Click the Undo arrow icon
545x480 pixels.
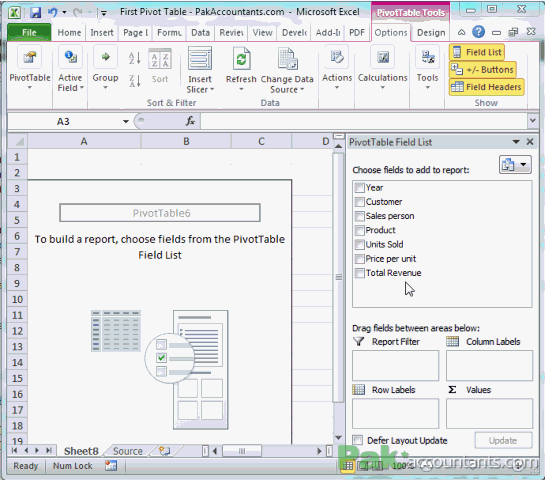(52, 13)
